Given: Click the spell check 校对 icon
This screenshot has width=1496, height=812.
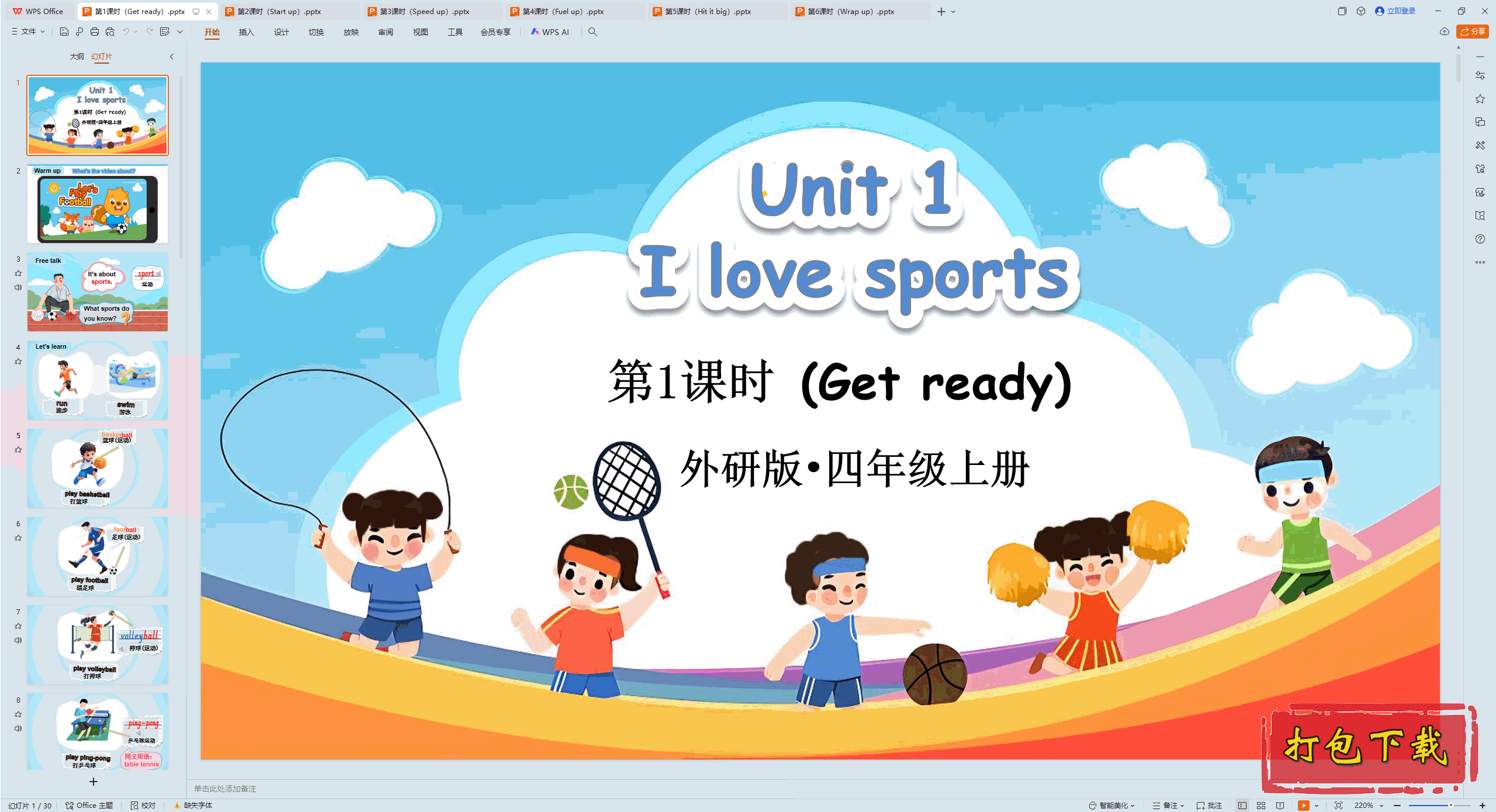Looking at the screenshot, I should (x=143, y=806).
